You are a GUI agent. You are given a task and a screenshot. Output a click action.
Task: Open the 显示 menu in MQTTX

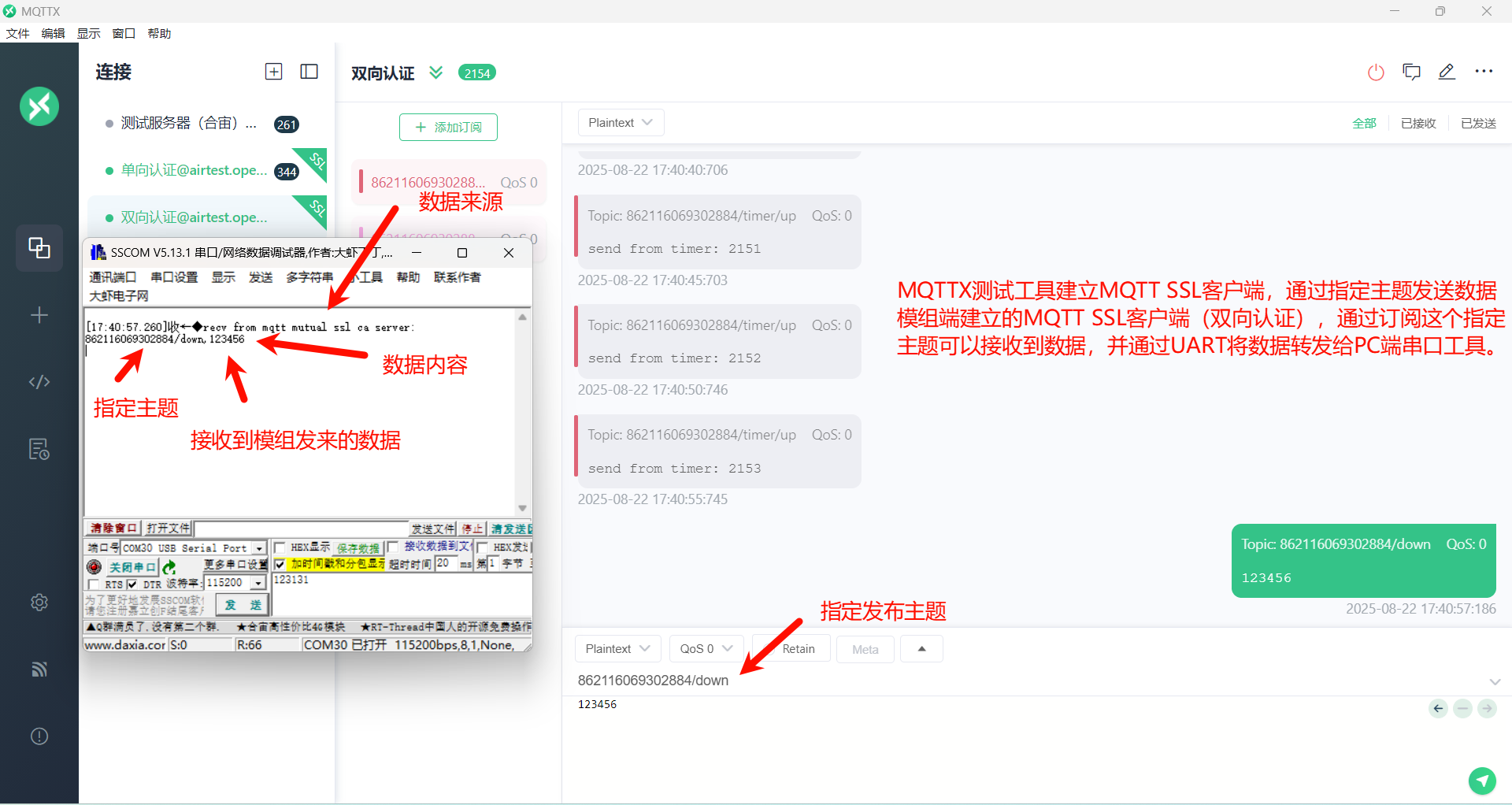click(88, 33)
